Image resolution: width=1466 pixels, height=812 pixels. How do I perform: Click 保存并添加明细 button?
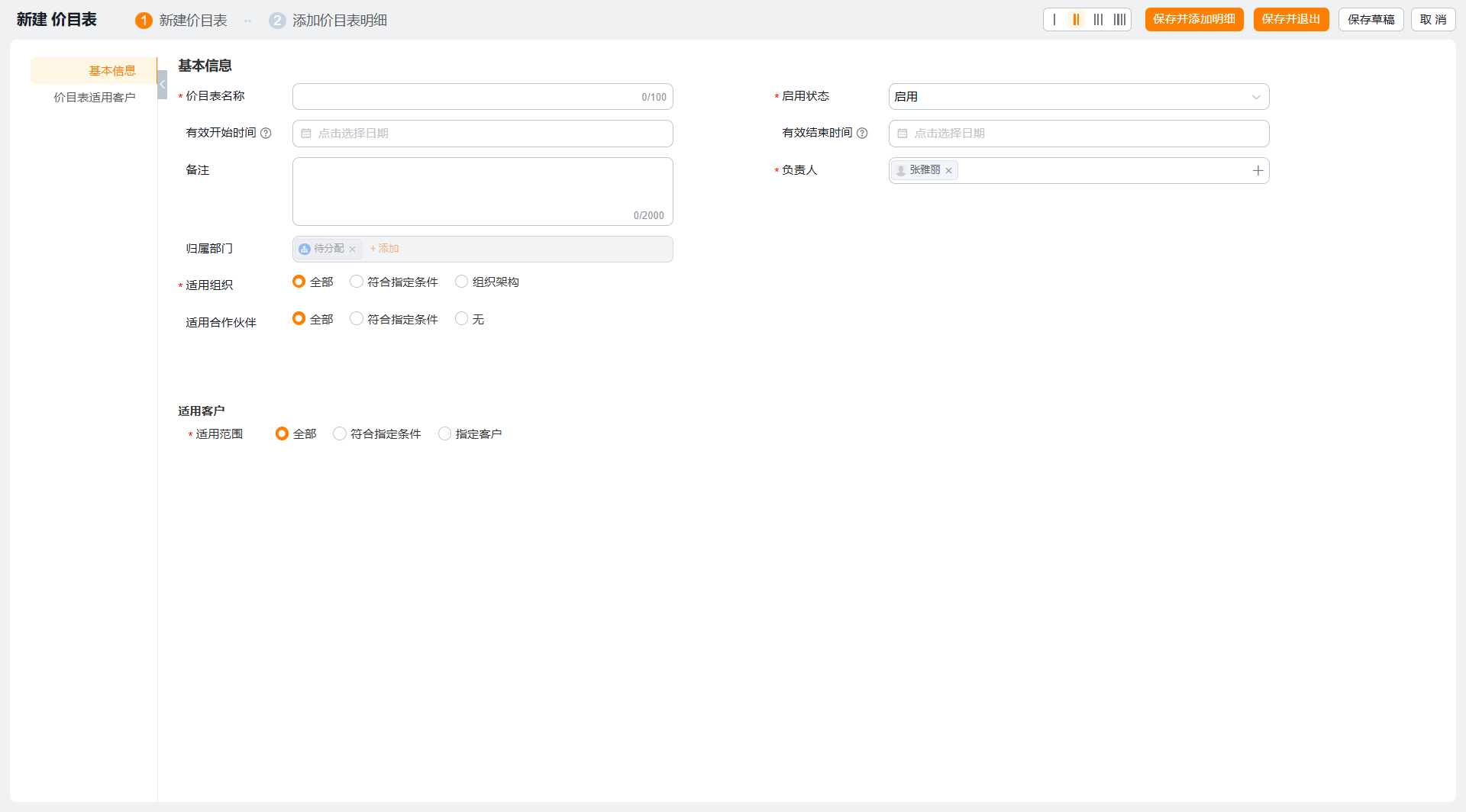point(1194,20)
